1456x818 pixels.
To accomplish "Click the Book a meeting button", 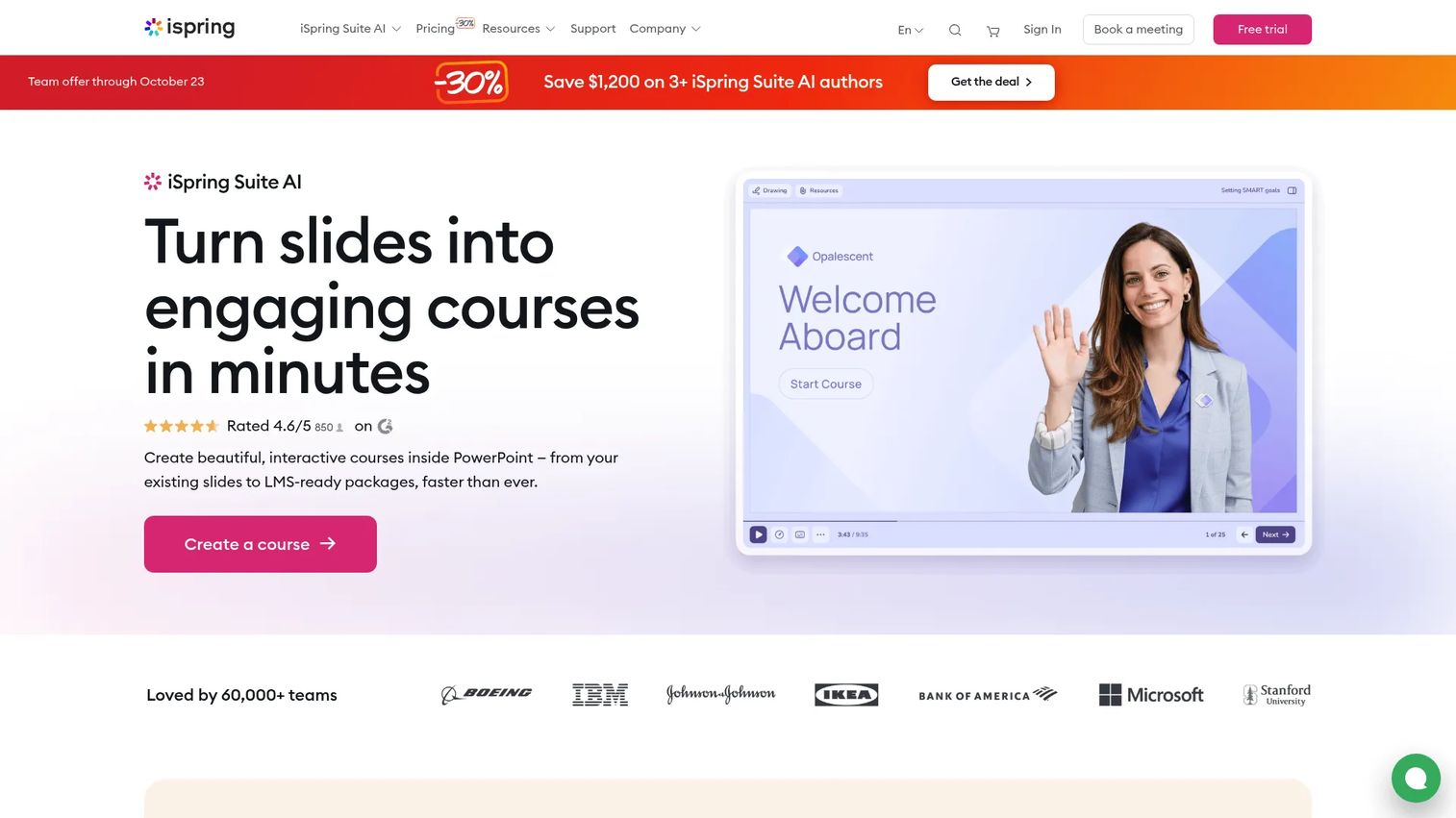I will tap(1139, 29).
